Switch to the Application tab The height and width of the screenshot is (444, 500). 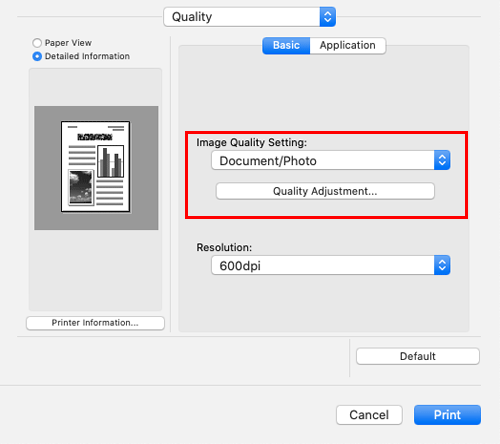pyautogui.click(x=348, y=45)
